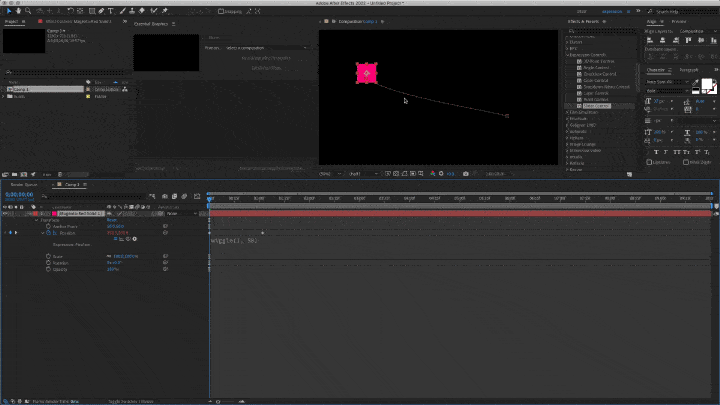Select the Hand tool

pos(18,11)
